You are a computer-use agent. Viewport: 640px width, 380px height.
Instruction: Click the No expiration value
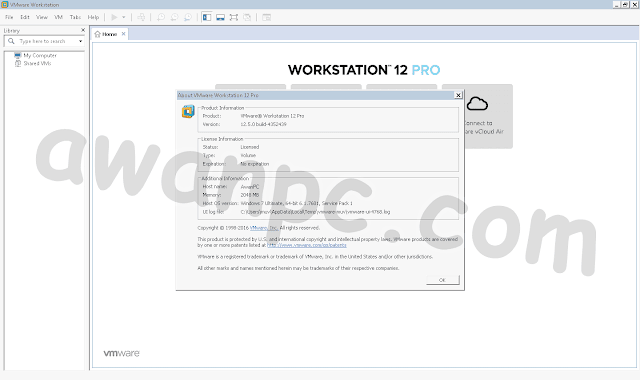pos(254,164)
